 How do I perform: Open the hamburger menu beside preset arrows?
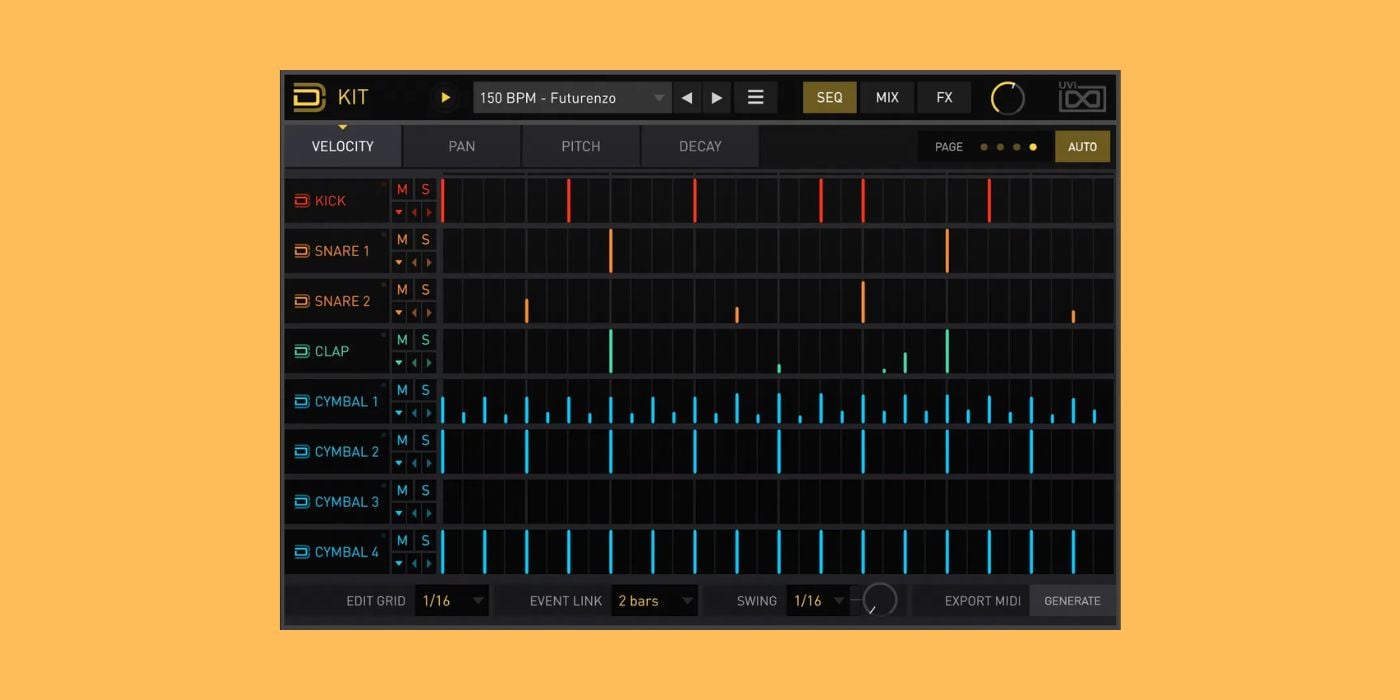coord(756,98)
